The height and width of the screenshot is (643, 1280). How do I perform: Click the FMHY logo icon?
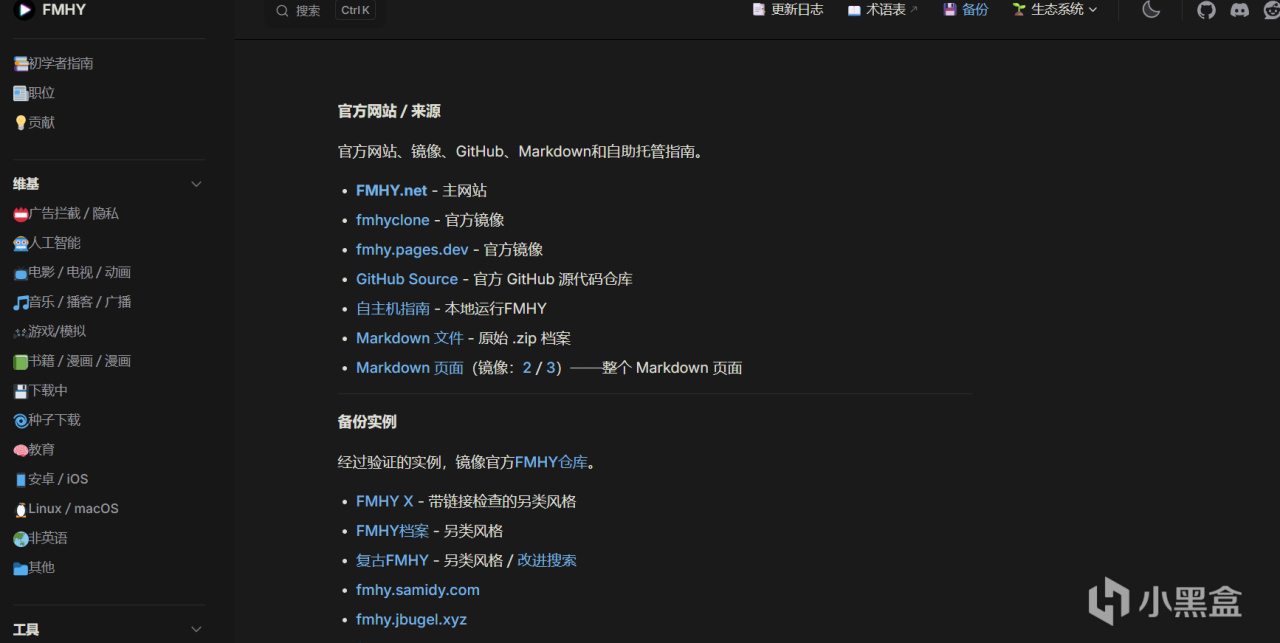coord(25,10)
